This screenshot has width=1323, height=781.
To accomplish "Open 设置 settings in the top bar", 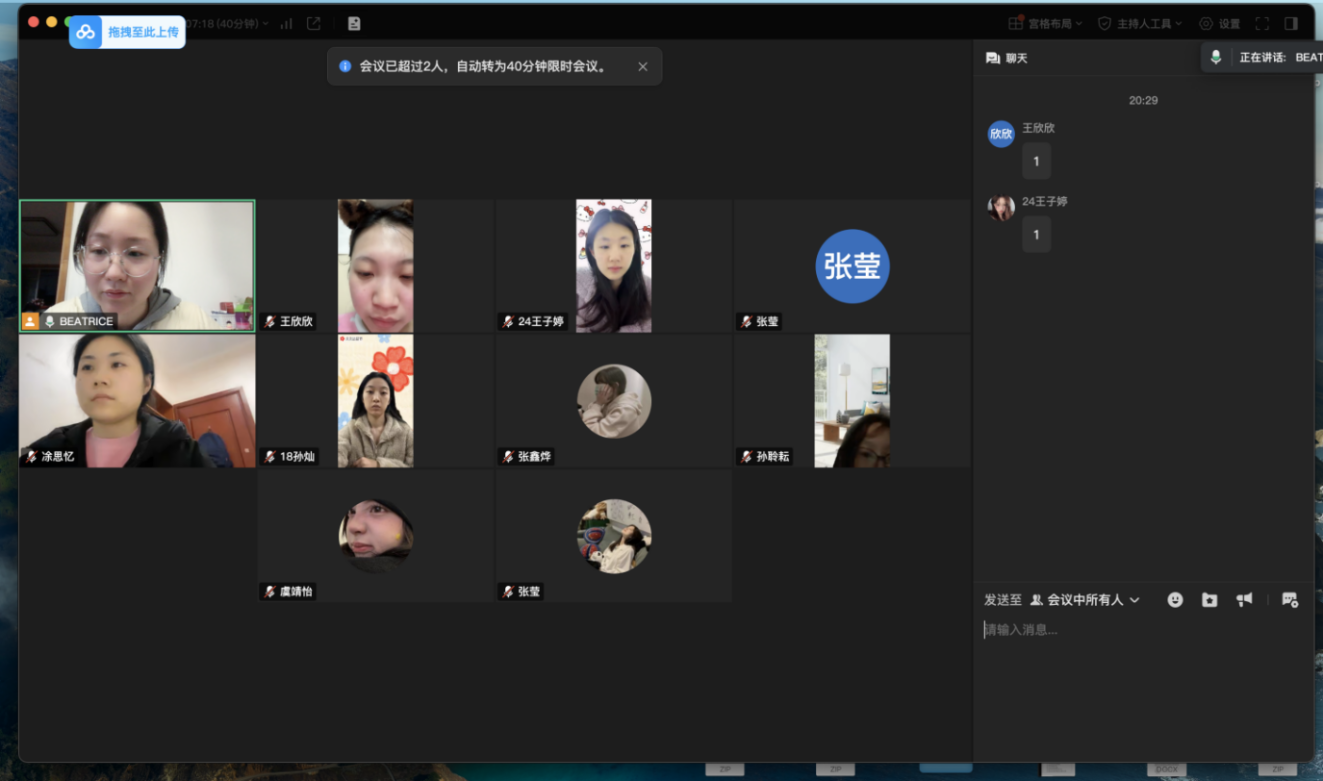I will pos(1220,23).
